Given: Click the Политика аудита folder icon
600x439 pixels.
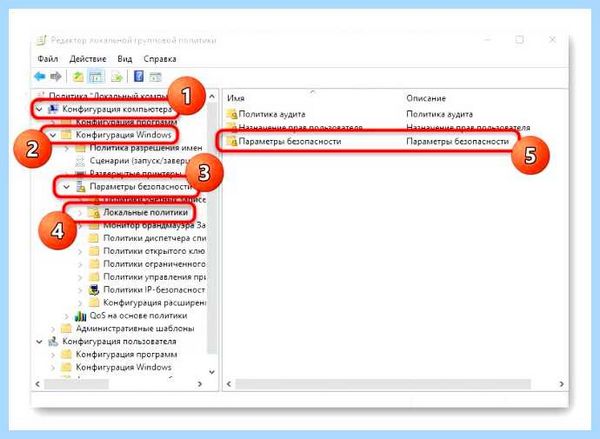Looking at the screenshot, I should (x=232, y=114).
